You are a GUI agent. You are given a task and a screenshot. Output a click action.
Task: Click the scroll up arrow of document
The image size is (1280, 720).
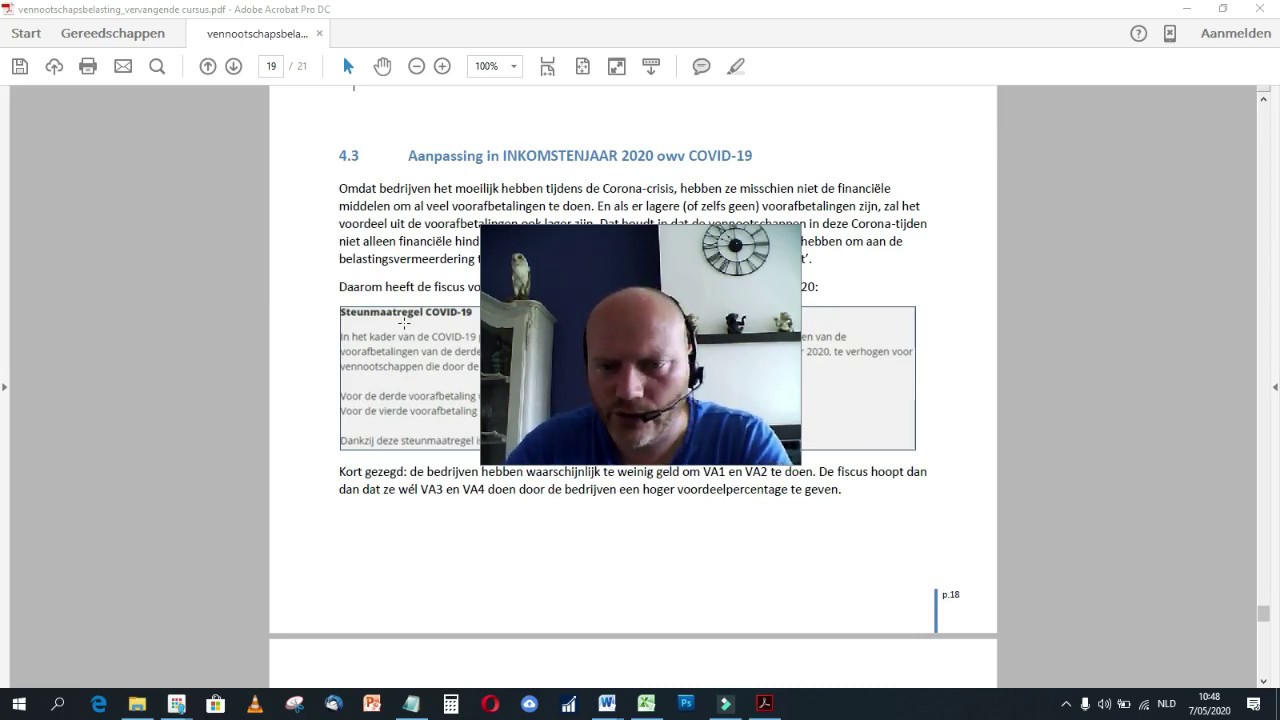[1264, 98]
